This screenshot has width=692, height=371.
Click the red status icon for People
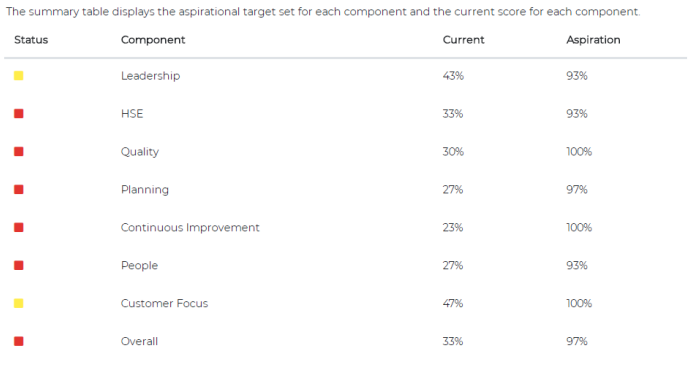click(x=19, y=266)
